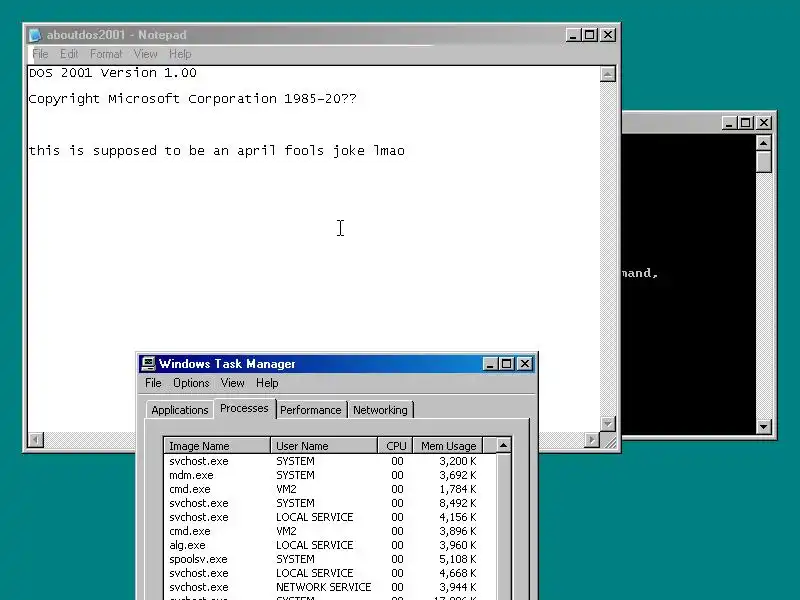Viewport: 800px width, 600px height.
Task: Open Notepad File menu
Action: pos(40,54)
